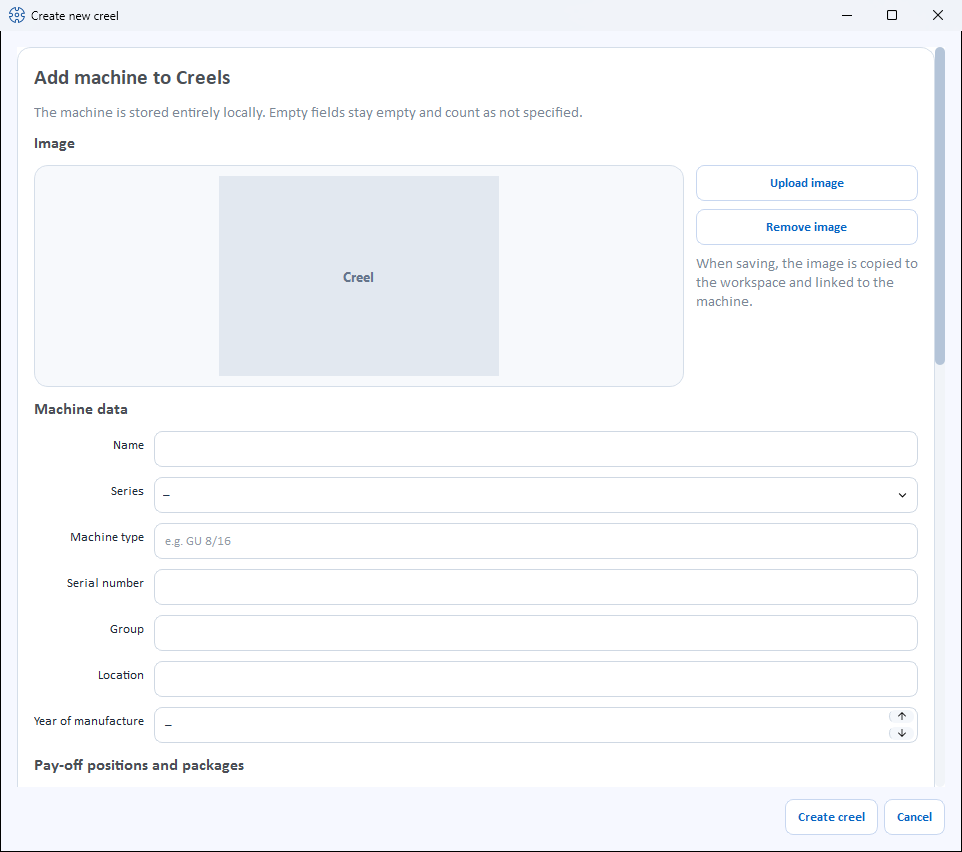Click the vertical scrollbar thumb
The height and width of the screenshot is (852, 962).
939,206
